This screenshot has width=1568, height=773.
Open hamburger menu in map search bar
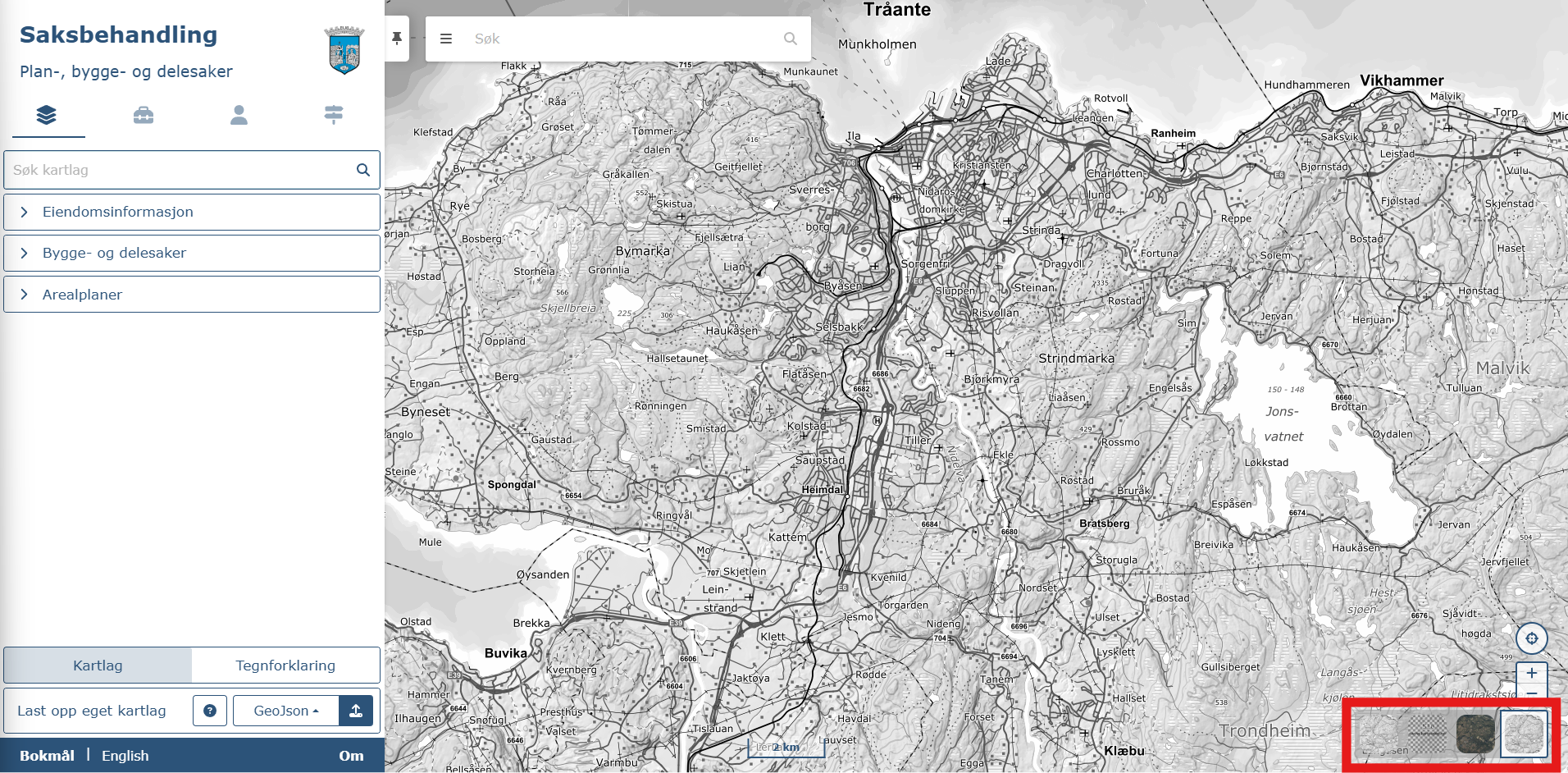446,39
